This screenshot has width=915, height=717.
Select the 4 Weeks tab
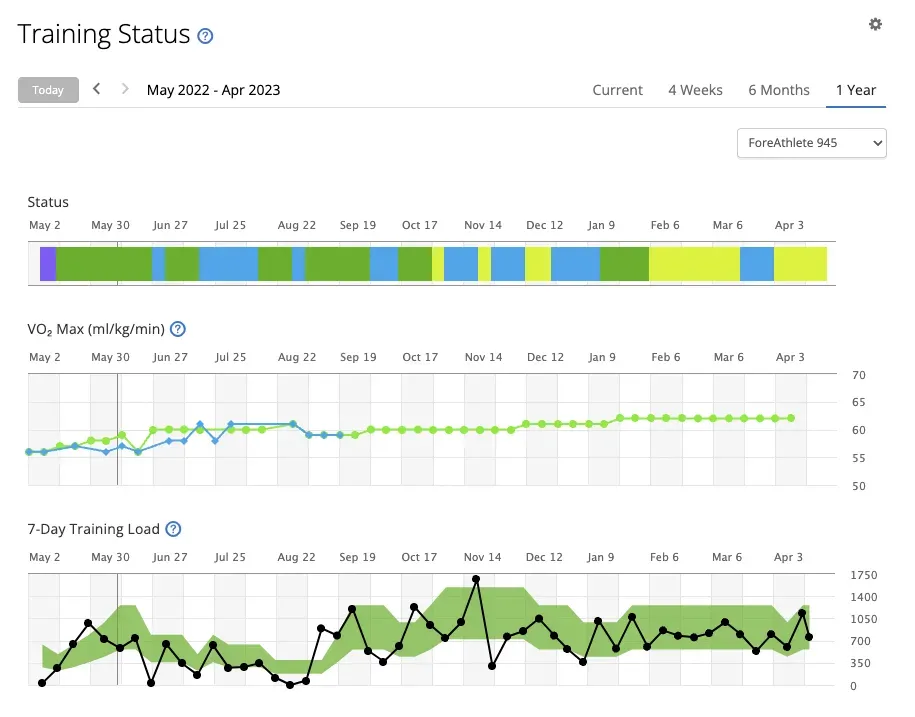695,90
